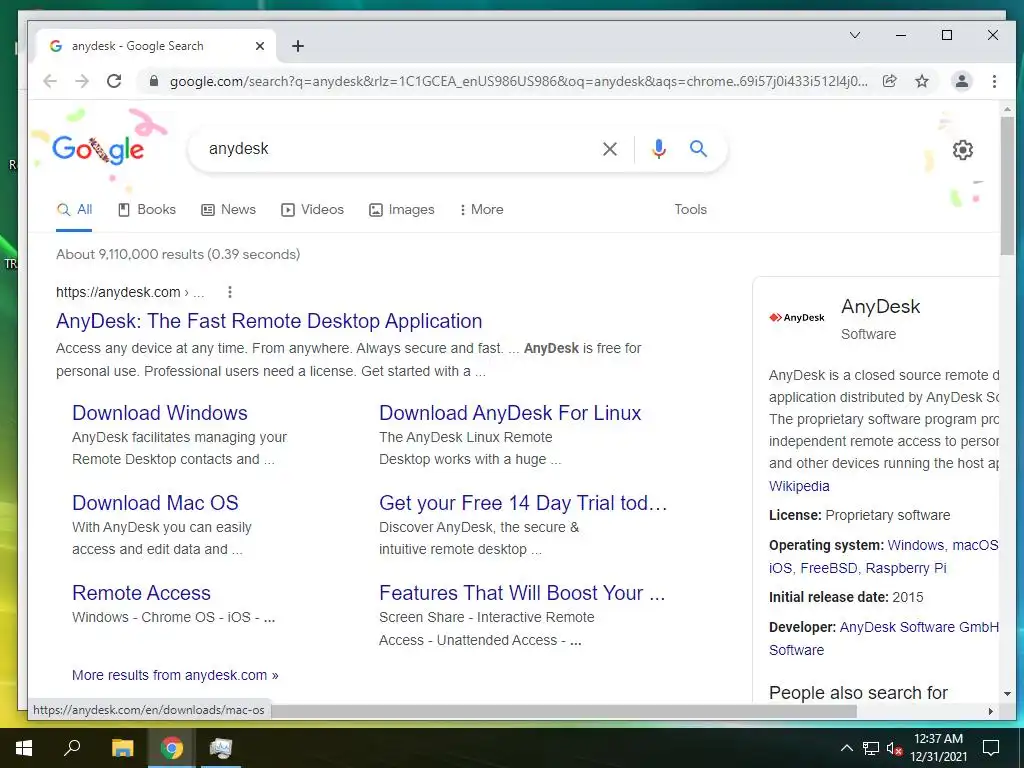Screen dimensions: 1024x768
Task: Click the Raspberry Pi link
Action: tap(906, 568)
